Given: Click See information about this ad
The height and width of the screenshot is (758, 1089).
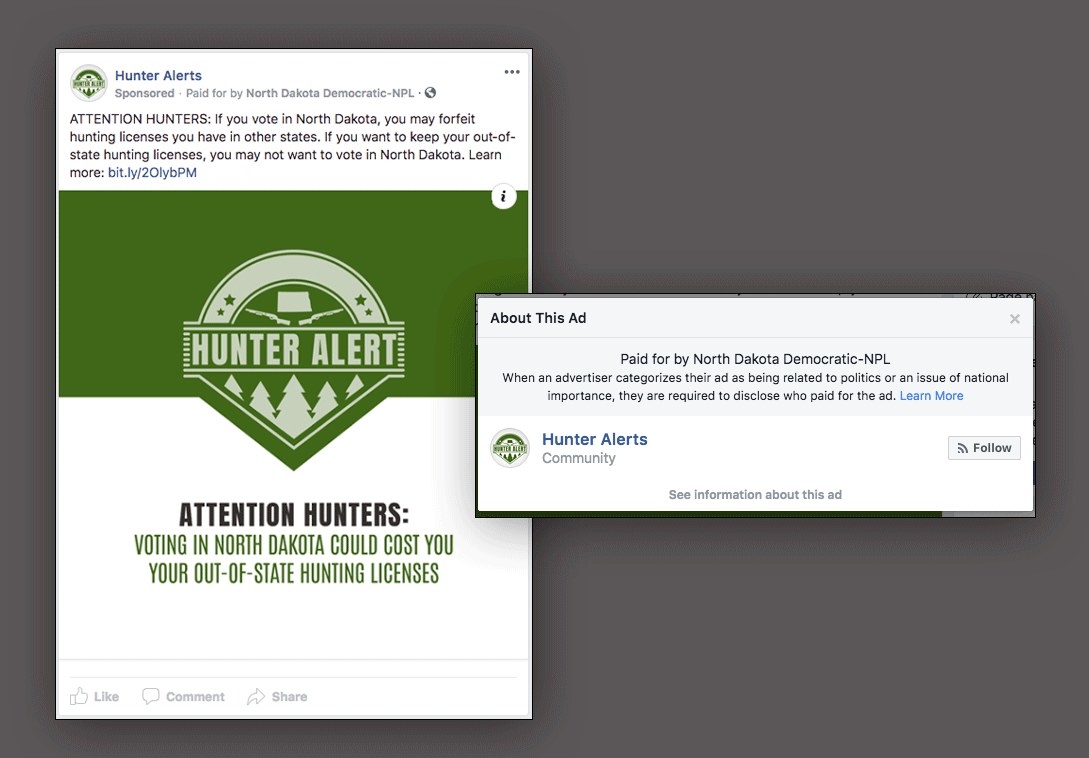Looking at the screenshot, I should pyautogui.click(x=755, y=495).
